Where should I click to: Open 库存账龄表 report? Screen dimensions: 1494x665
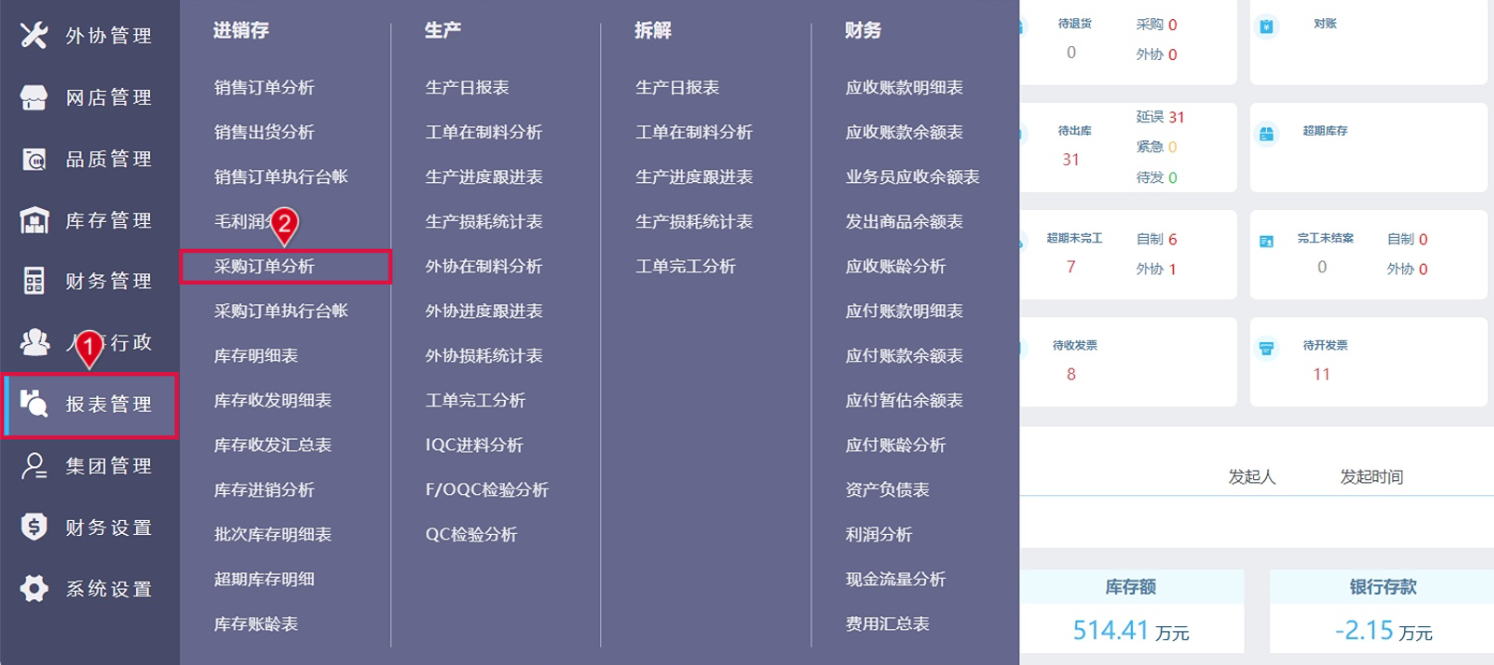coord(256,624)
